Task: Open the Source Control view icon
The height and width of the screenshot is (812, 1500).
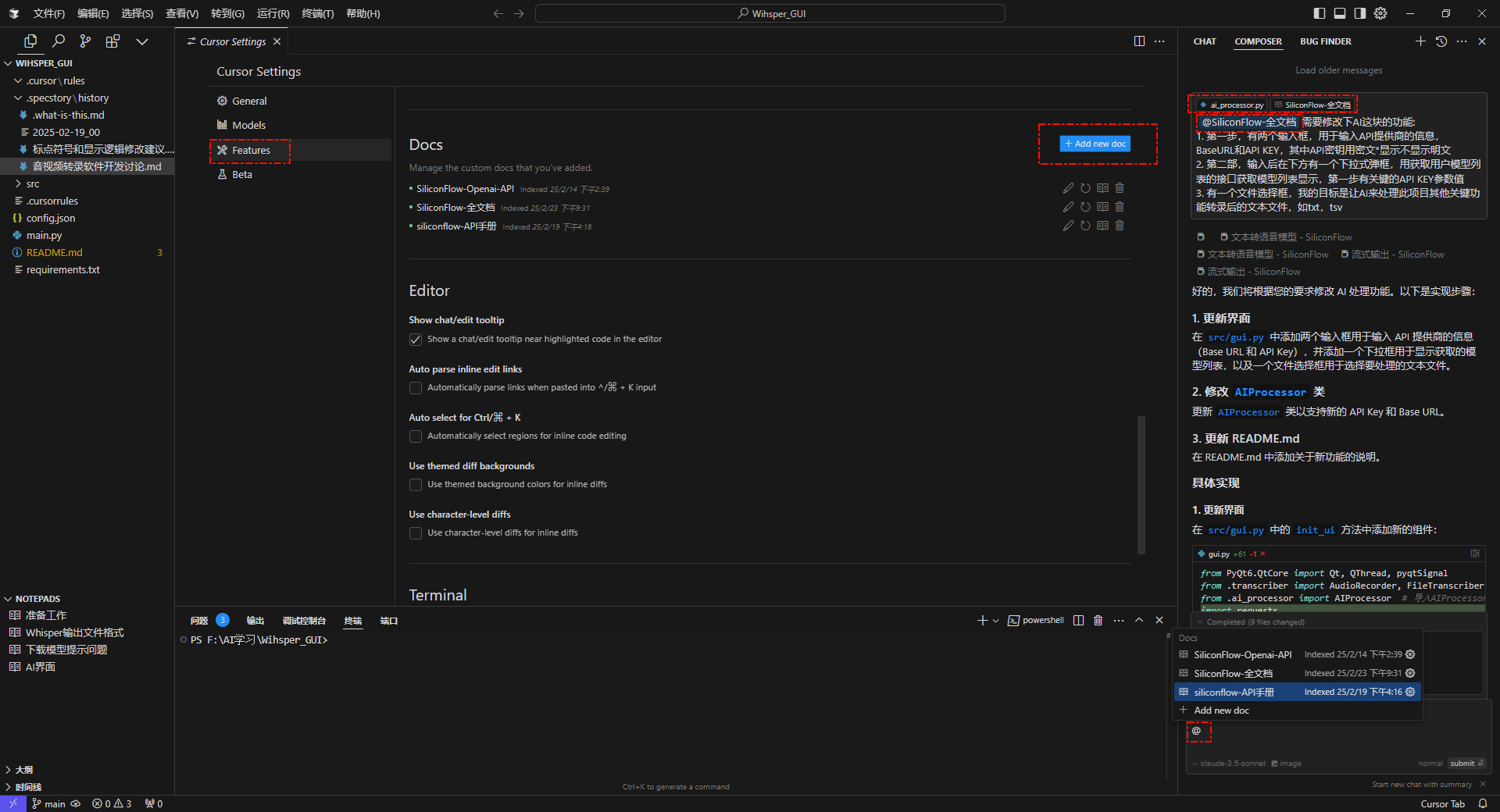Action: 85,41
